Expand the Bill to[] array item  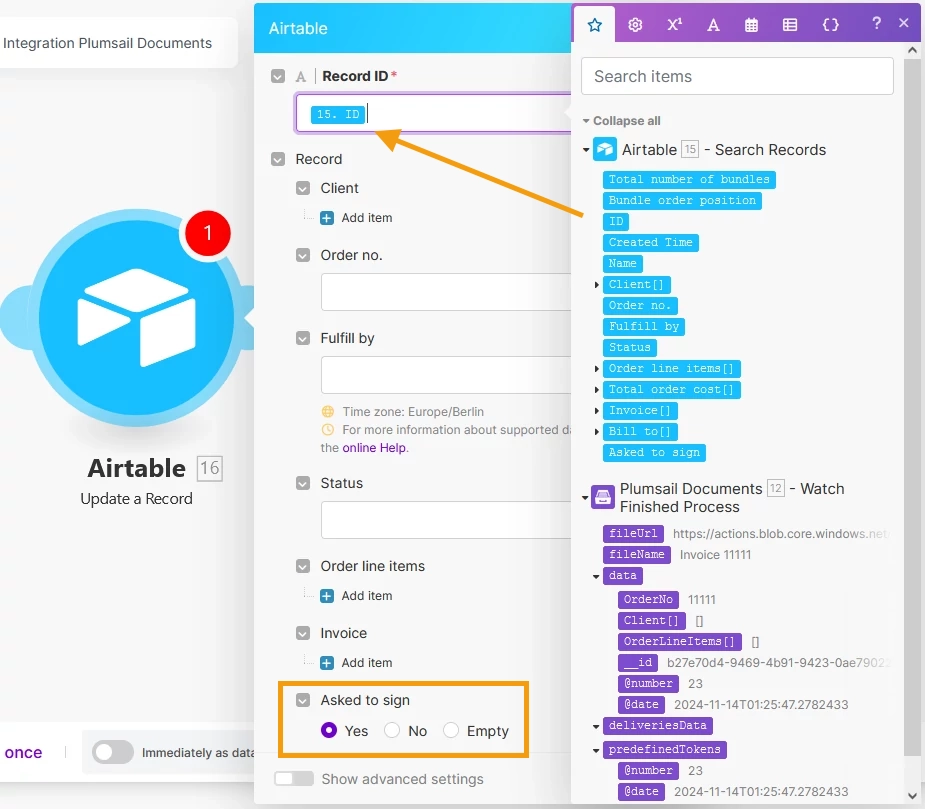pos(596,432)
